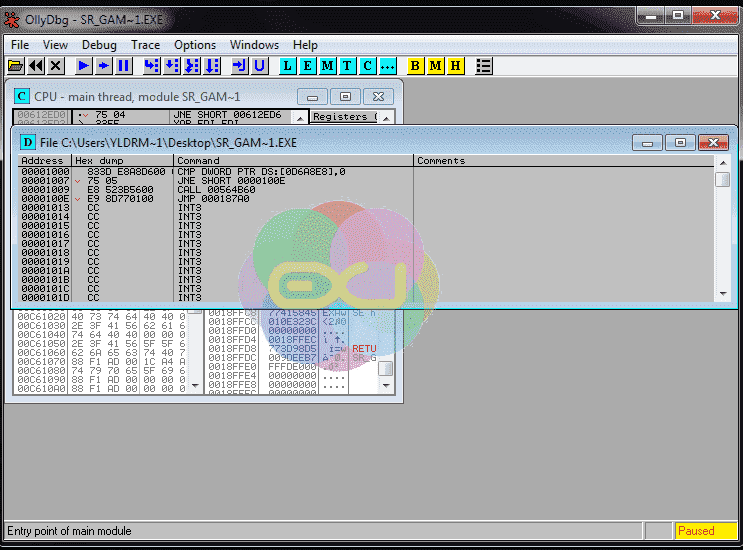Open Threads window T icon
Viewport: 743px width, 550px height.
click(347, 65)
